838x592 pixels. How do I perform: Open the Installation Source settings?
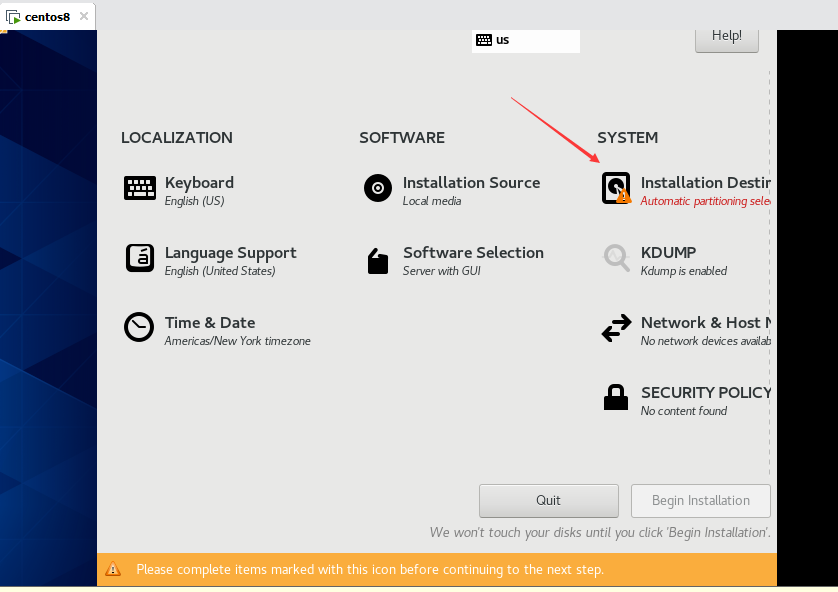470,182
